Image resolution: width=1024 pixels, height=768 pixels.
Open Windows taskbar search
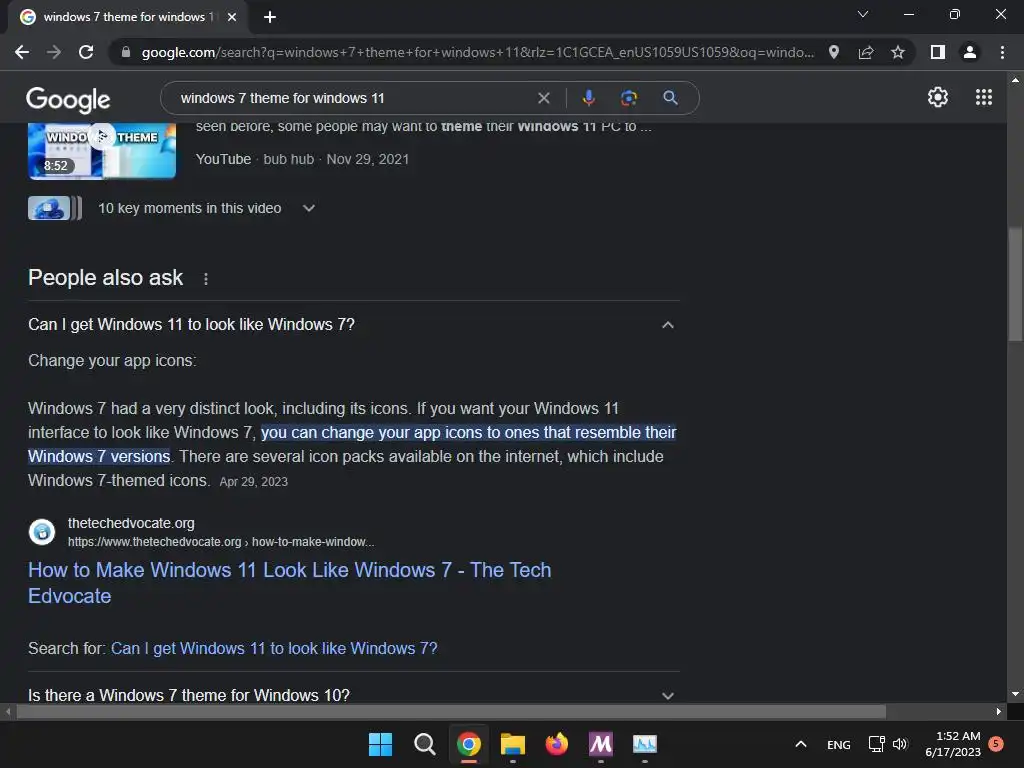[x=424, y=744]
